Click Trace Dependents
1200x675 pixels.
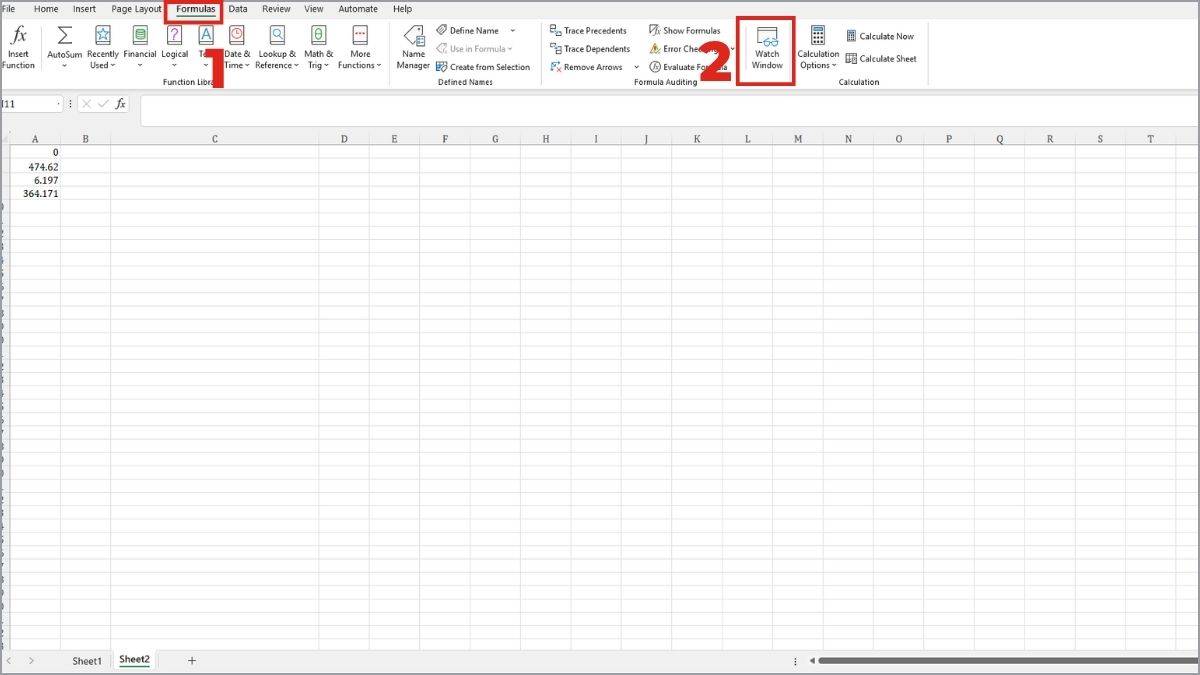point(590,49)
